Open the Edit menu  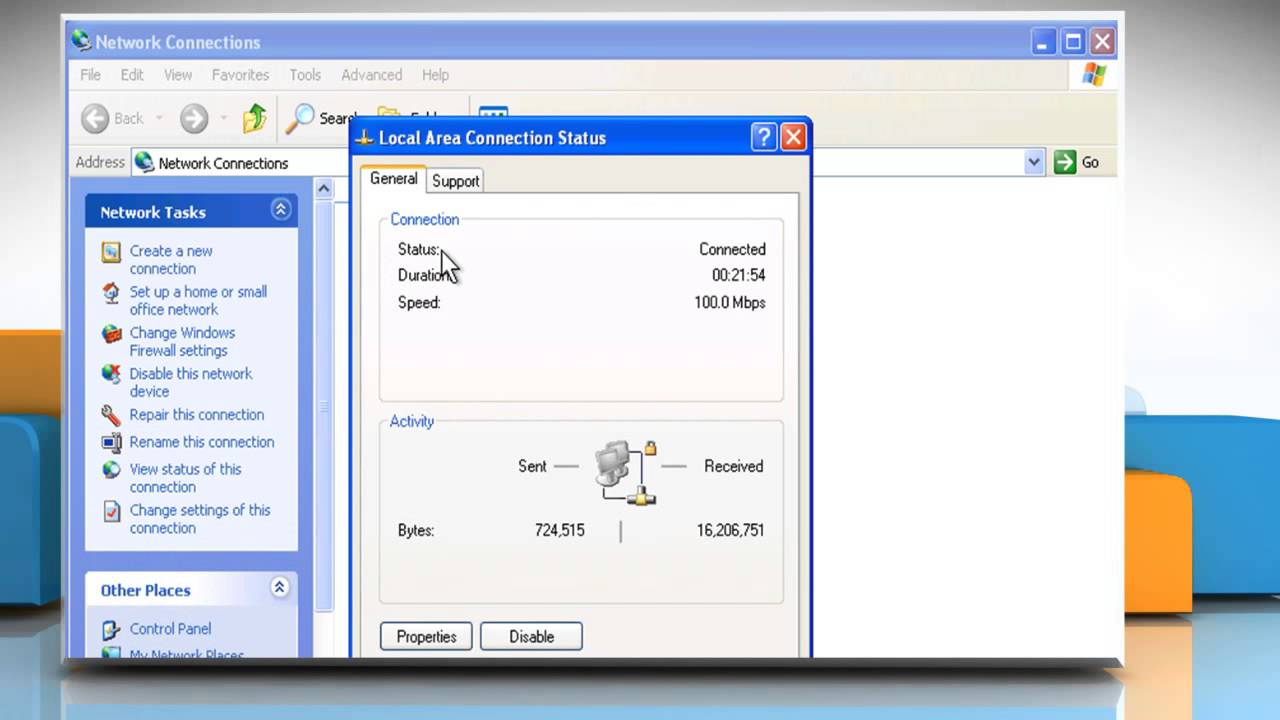[x=132, y=75]
